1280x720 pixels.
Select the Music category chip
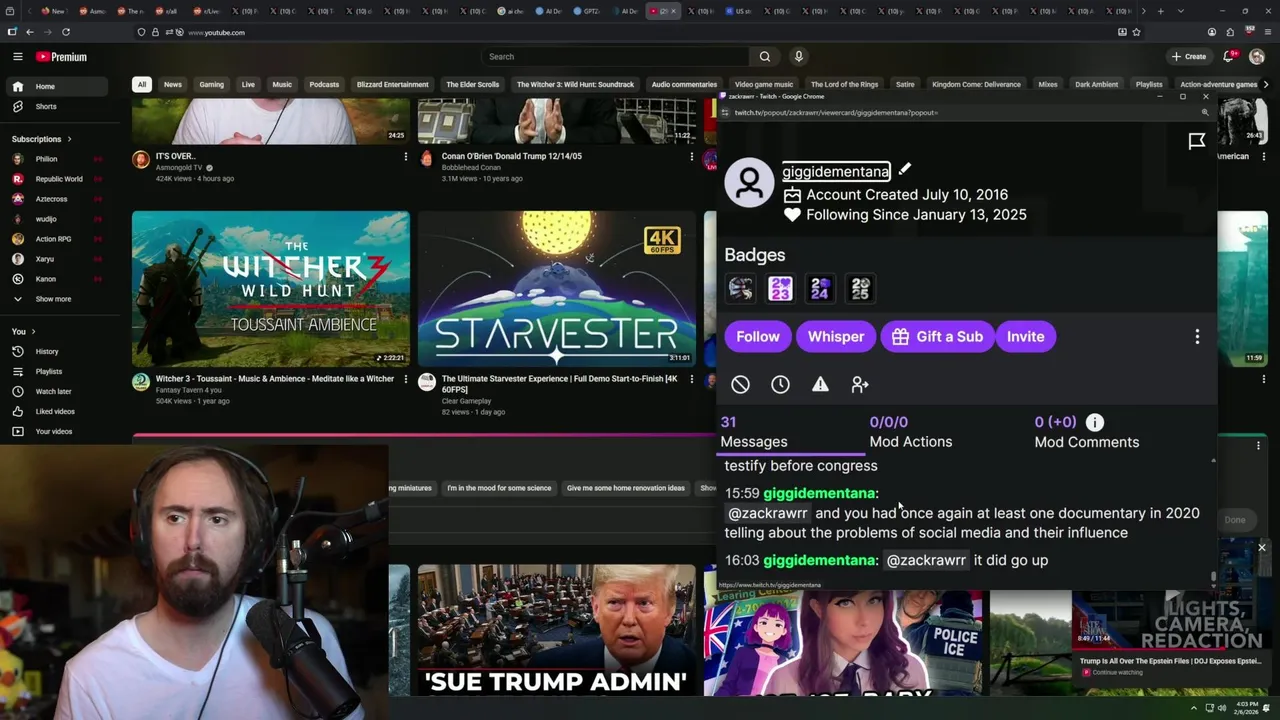coord(282,85)
